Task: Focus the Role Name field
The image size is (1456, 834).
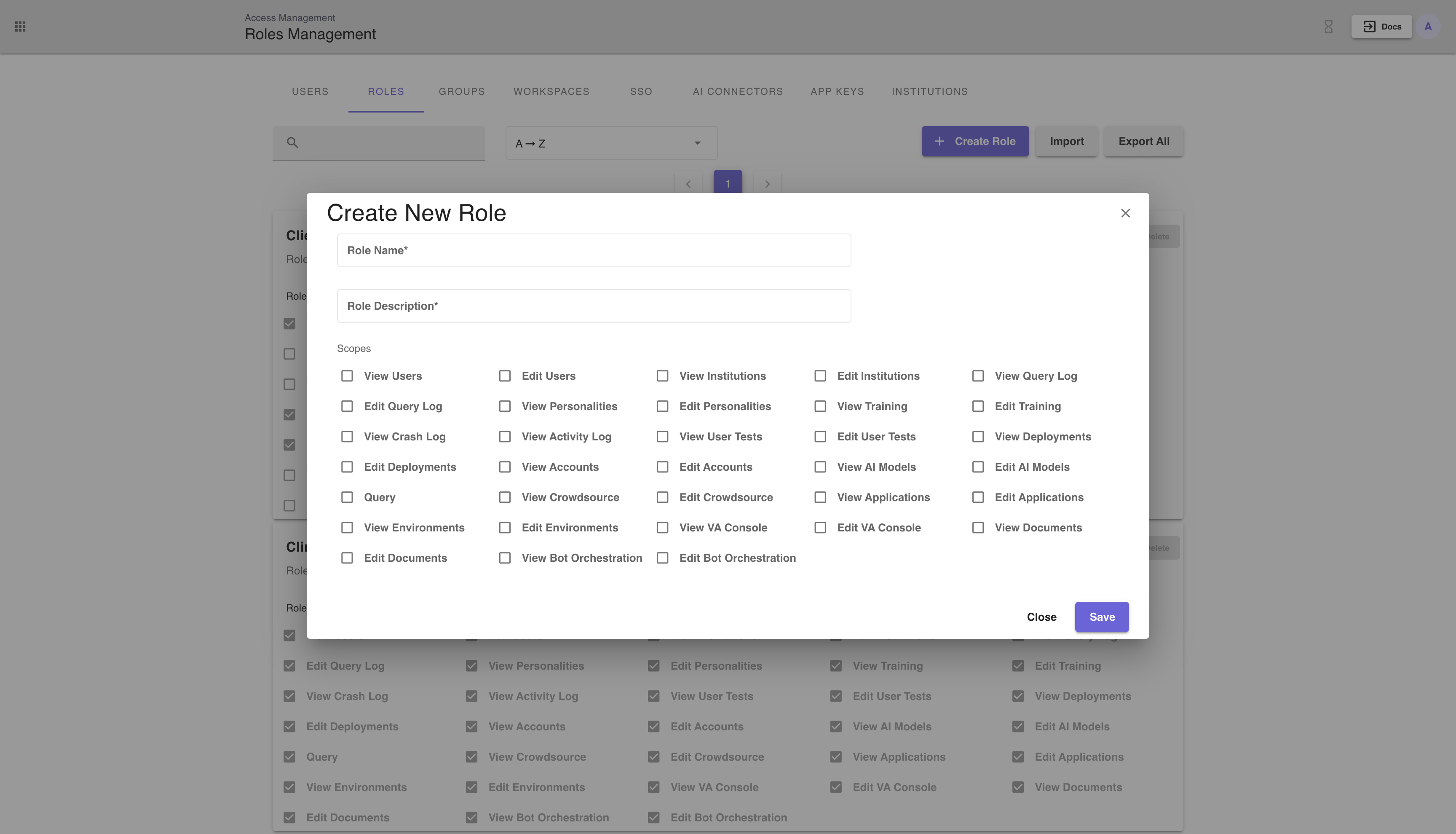Action: 594,250
